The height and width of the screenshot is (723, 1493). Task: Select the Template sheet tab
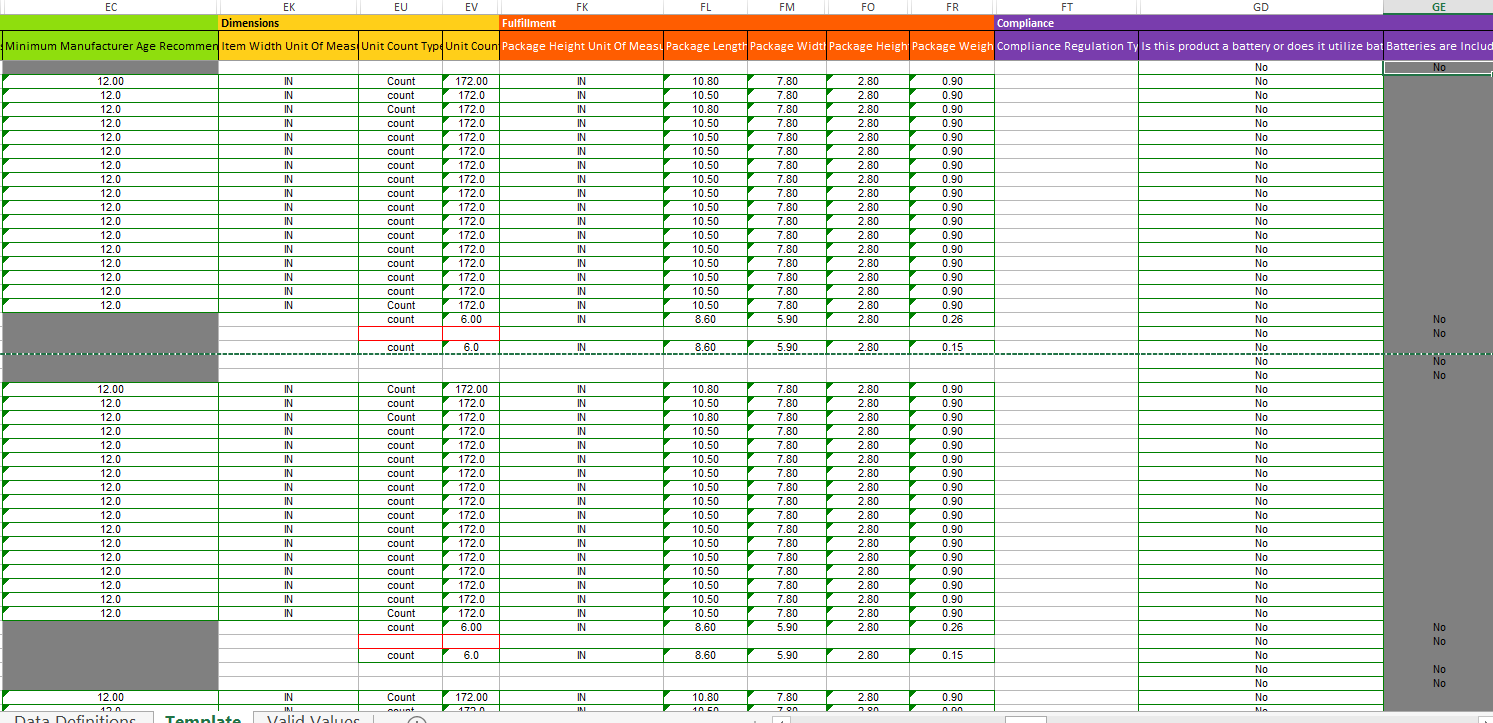coord(203,719)
